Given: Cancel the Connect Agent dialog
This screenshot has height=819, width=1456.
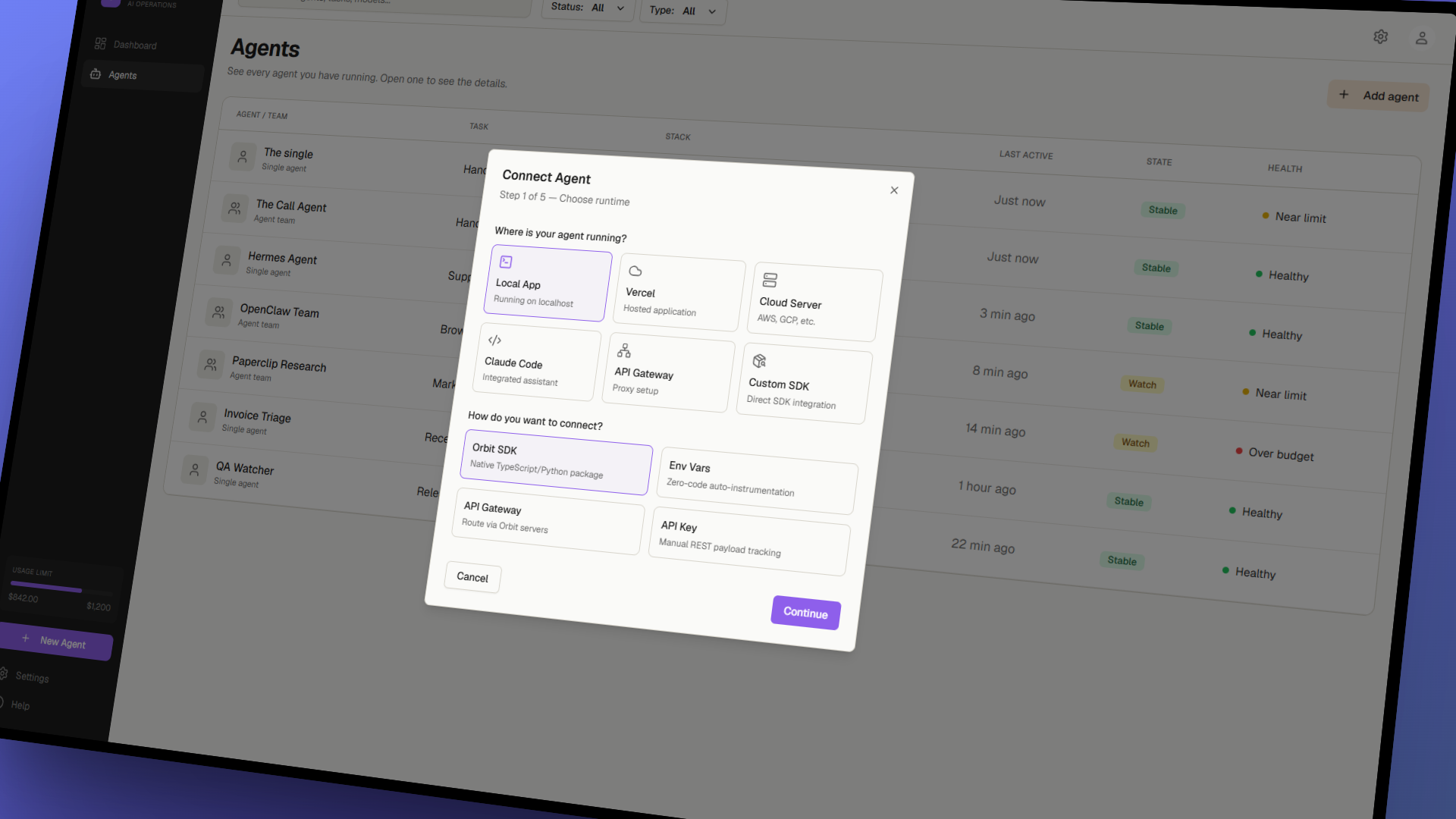Looking at the screenshot, I should [472, 577].
